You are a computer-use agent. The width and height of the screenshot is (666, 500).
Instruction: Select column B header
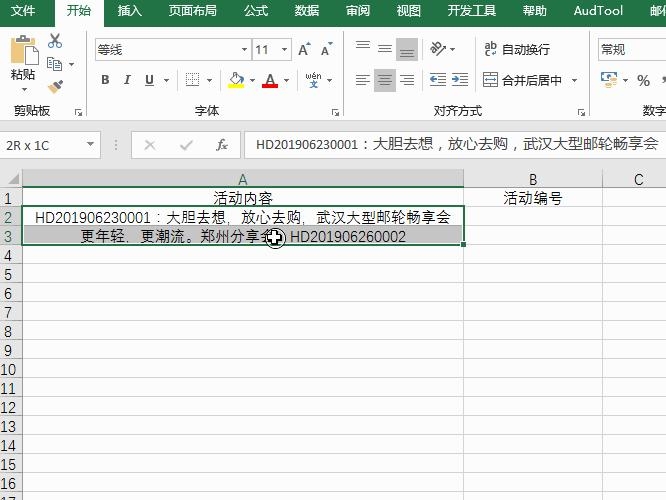click(x=533, y=179)
